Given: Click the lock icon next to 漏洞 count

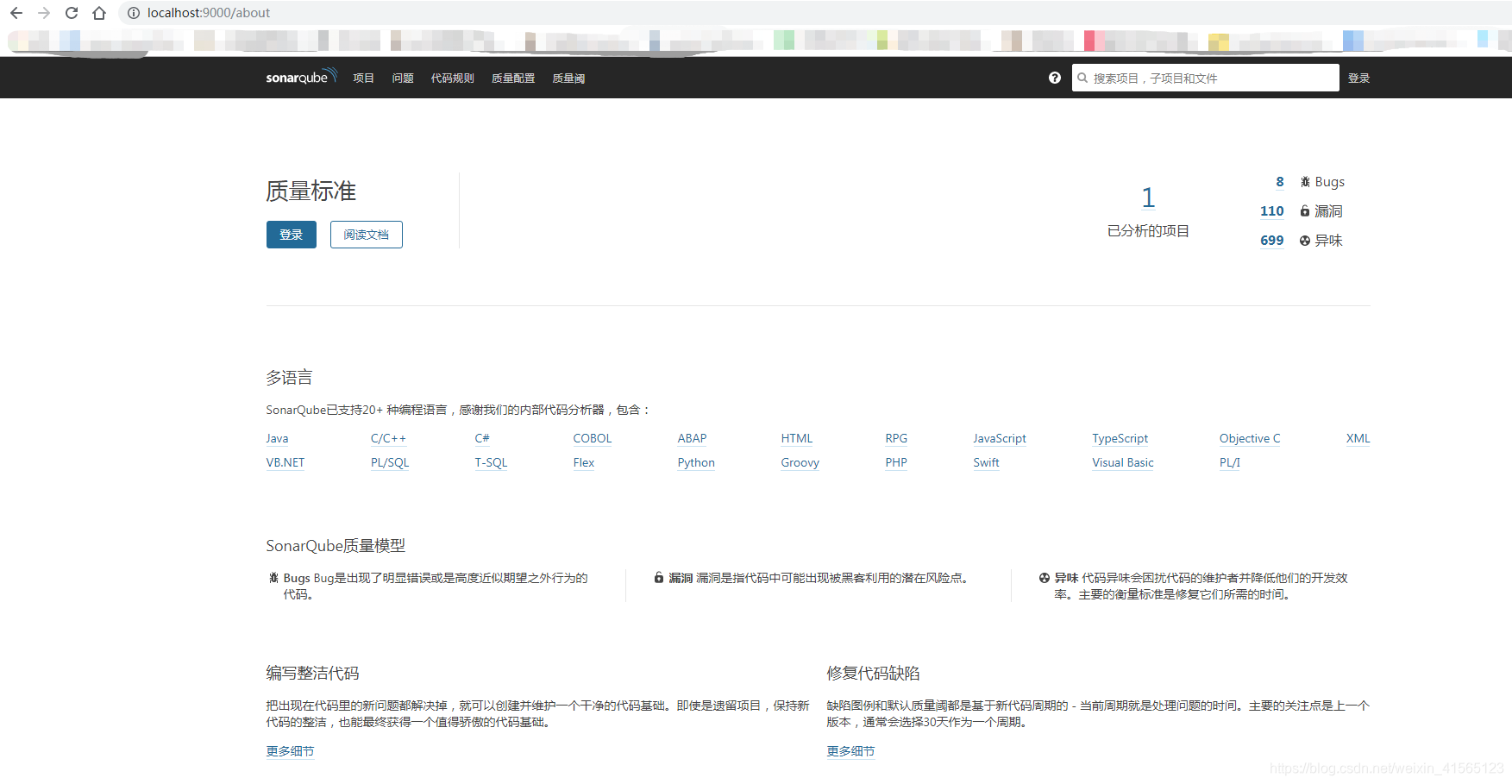Looking at the screenshot, I should (x=1305, y=211).
